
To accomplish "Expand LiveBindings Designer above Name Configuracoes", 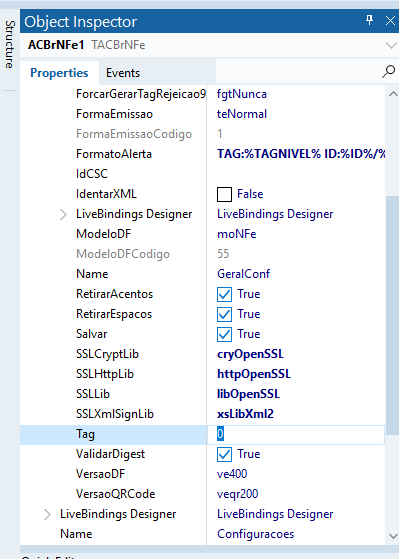I will (47, 514).
